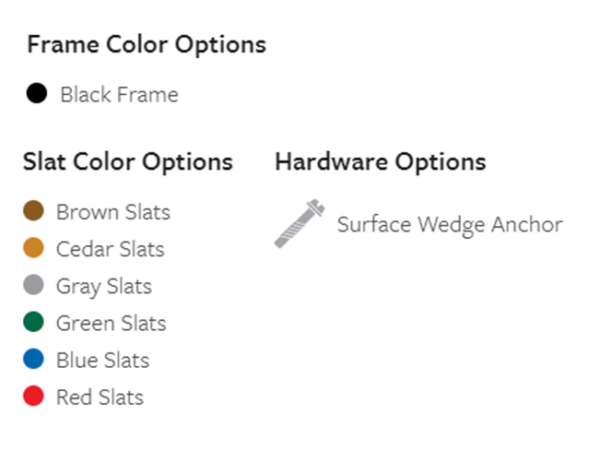Choose the Gray Slats text label

point(104,287)
